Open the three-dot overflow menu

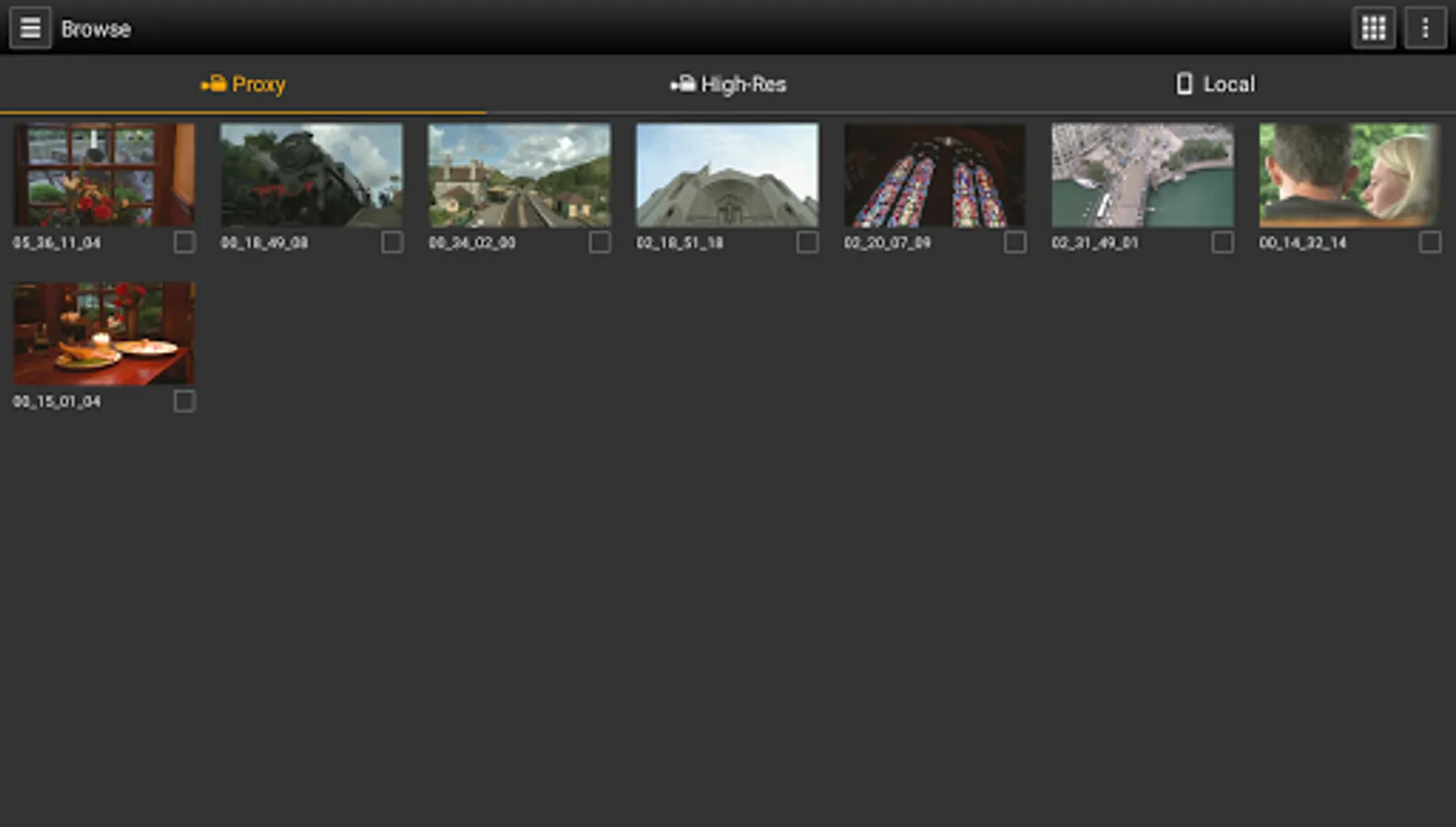1425,28
